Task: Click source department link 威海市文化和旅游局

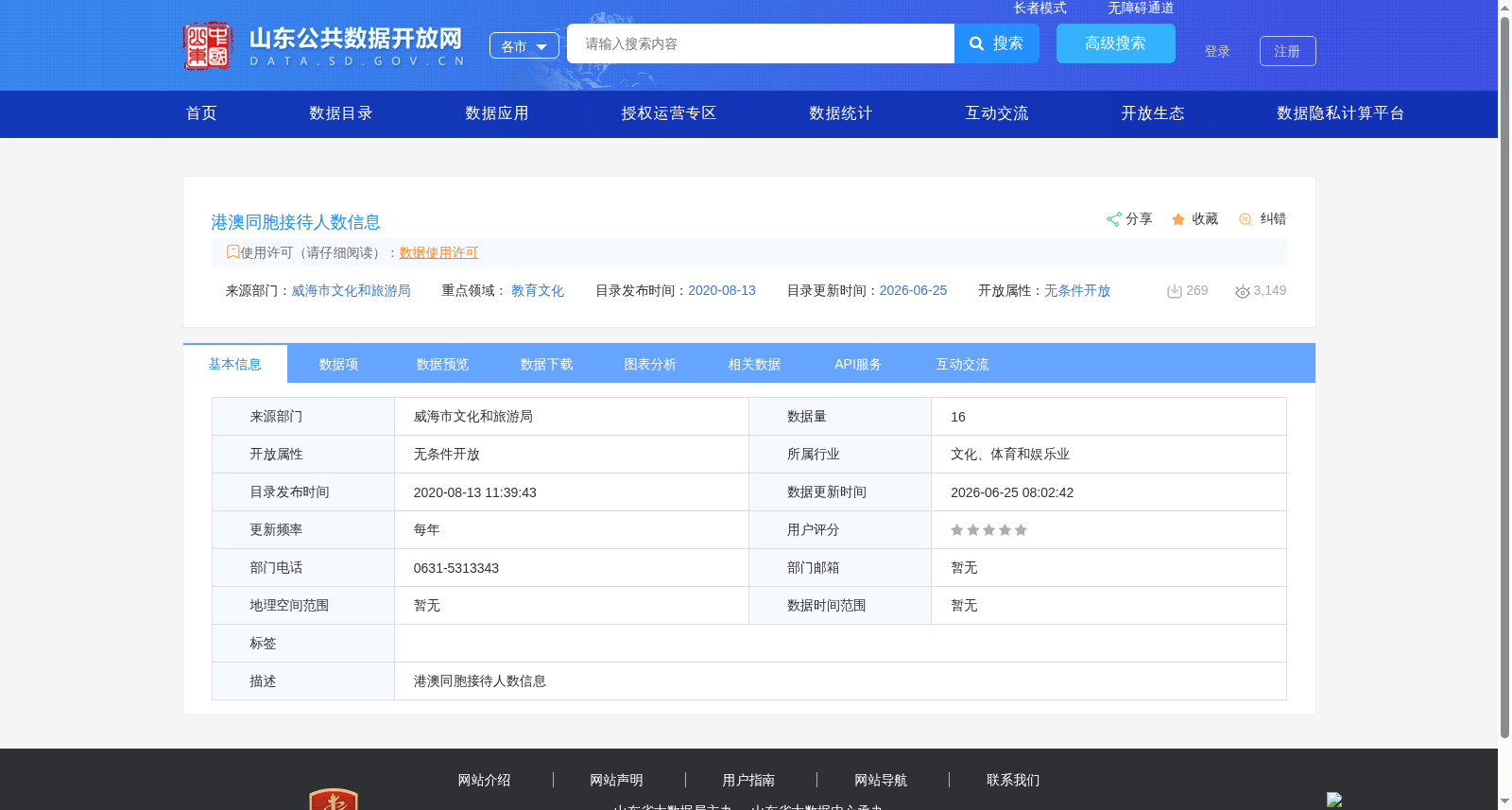Action: pyautogui.click(x=352, y=291)
